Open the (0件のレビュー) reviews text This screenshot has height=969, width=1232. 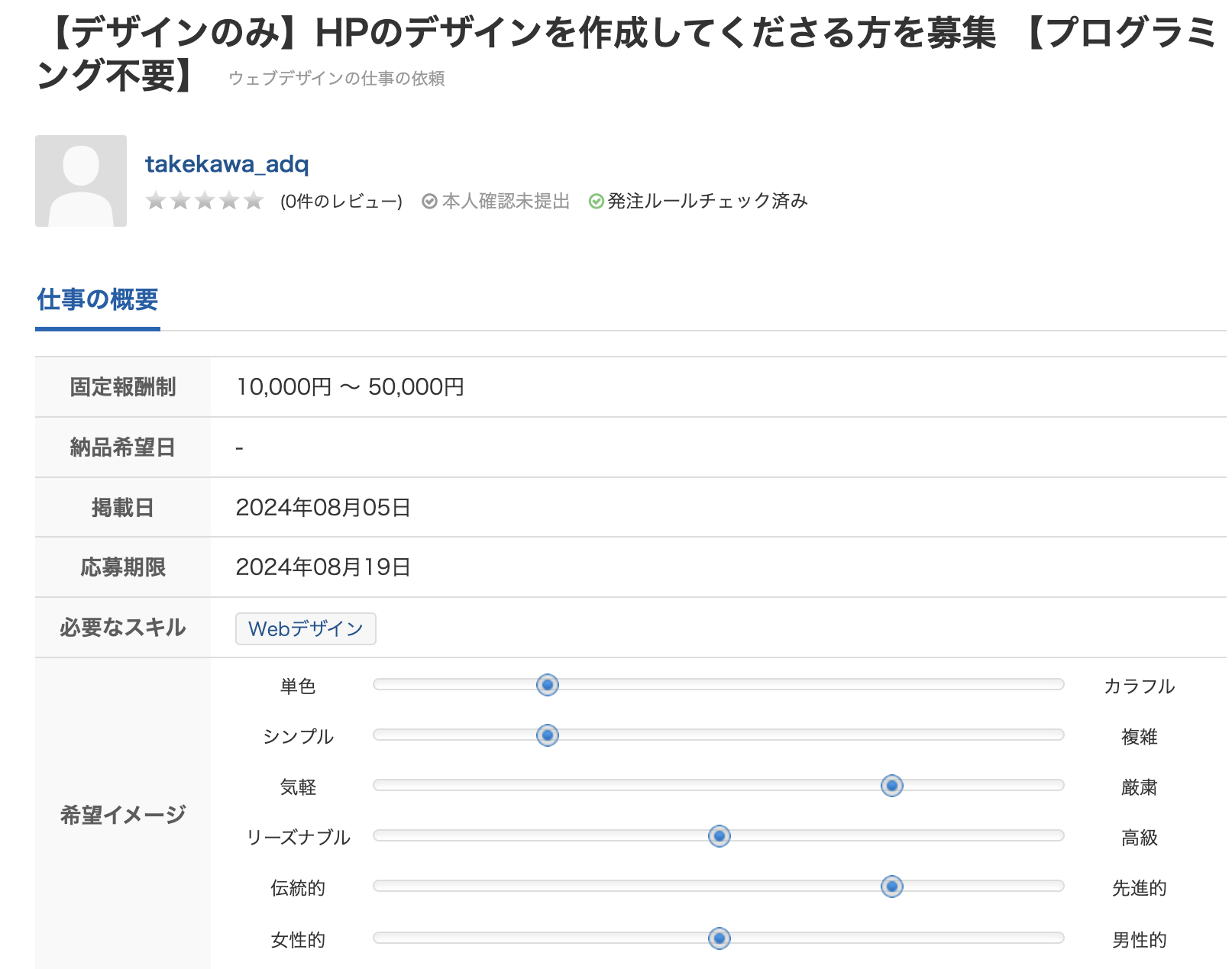click(x=341, y=202)
